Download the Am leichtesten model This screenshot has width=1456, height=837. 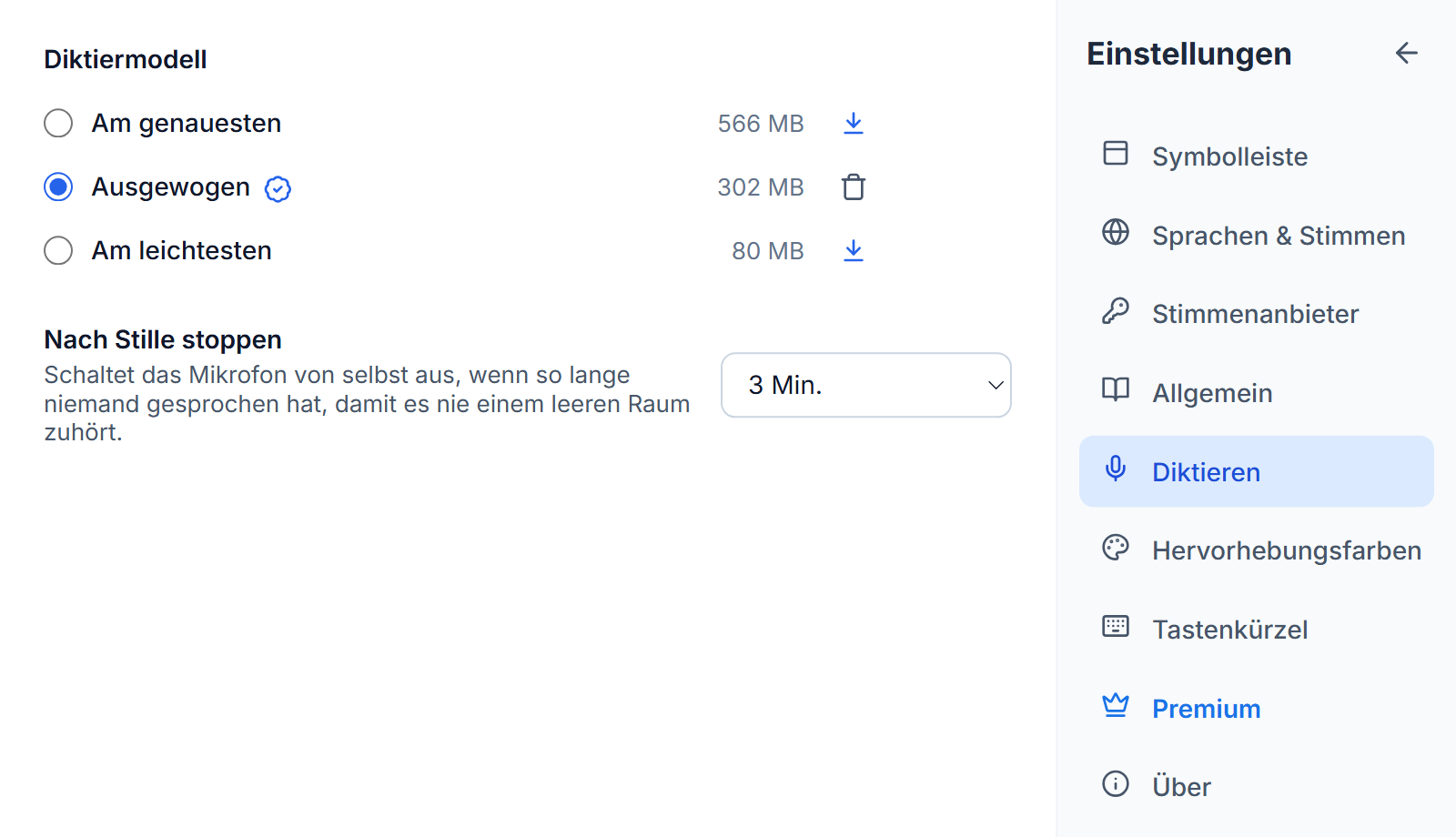(853, 250)
